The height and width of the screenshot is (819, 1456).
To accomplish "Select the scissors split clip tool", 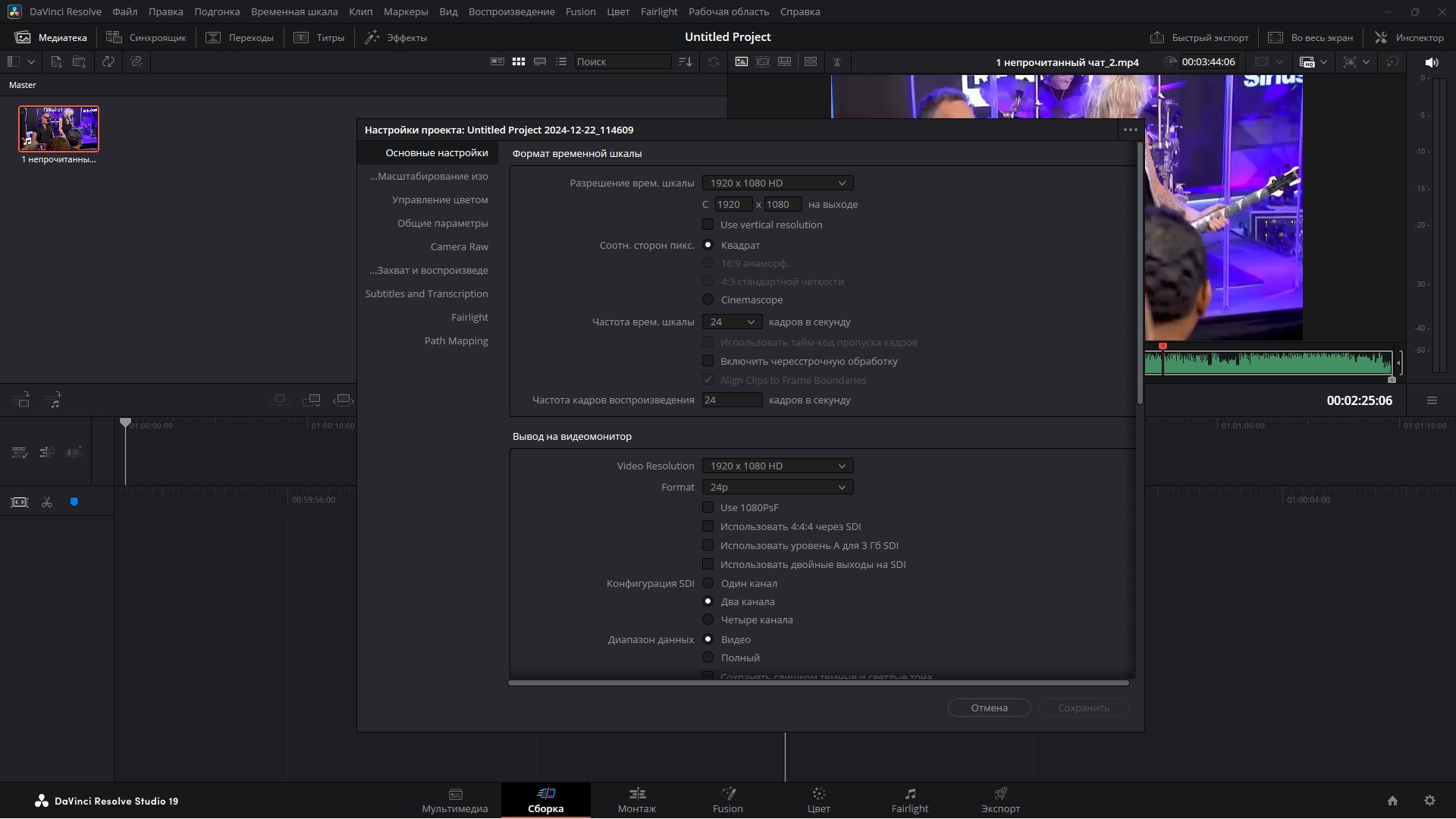I will tap(47, 503).
